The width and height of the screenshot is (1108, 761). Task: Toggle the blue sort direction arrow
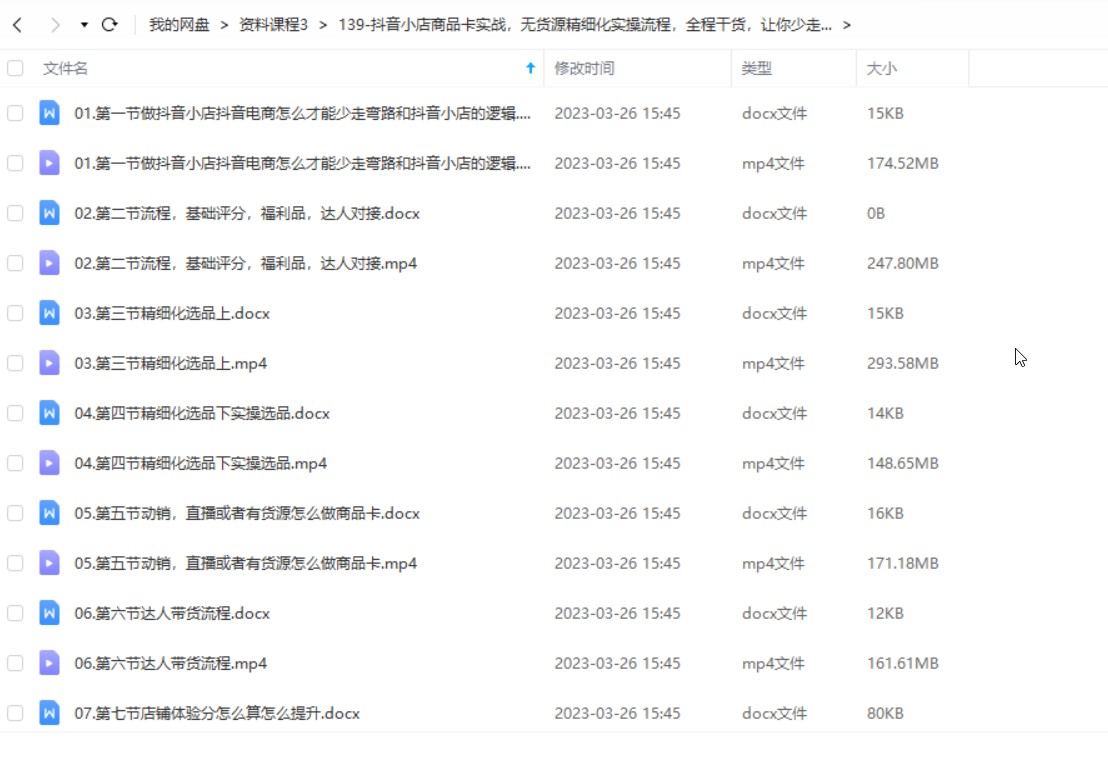pos(531,69)
